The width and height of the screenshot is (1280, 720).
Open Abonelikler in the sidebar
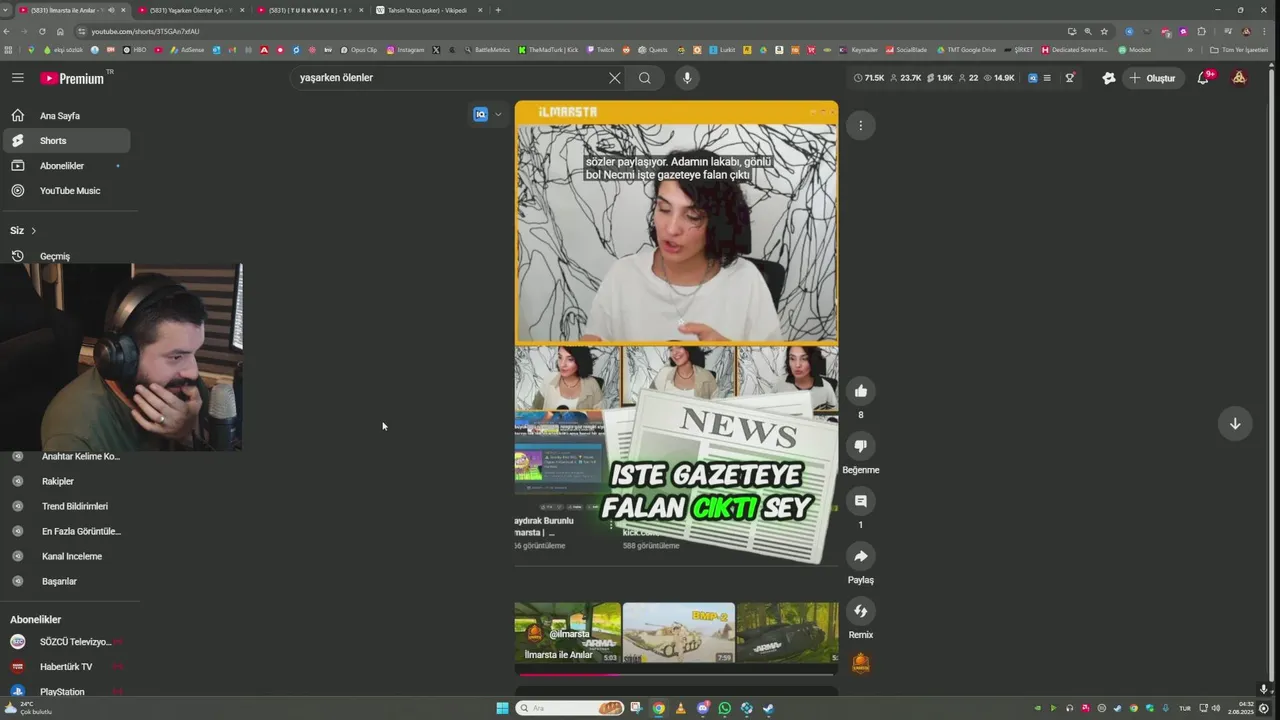(x=66, y=166)
